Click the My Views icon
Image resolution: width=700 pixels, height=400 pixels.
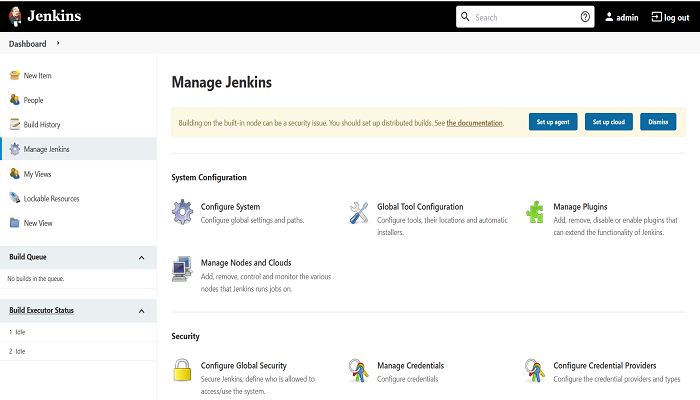pyautogui.click(x=15, y=173)
